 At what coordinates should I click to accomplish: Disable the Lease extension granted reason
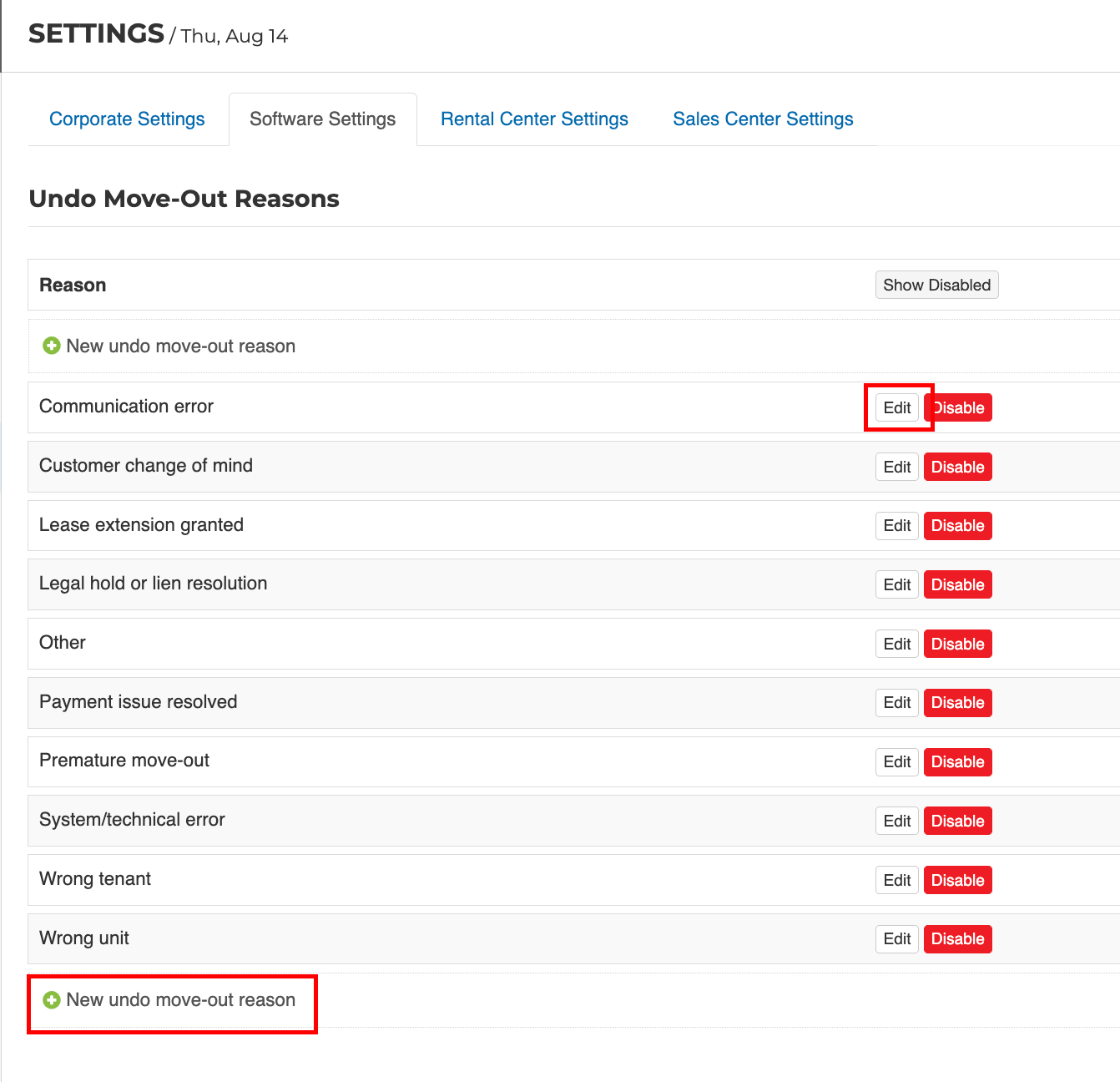pyautogui.click(x=957, y=526)
